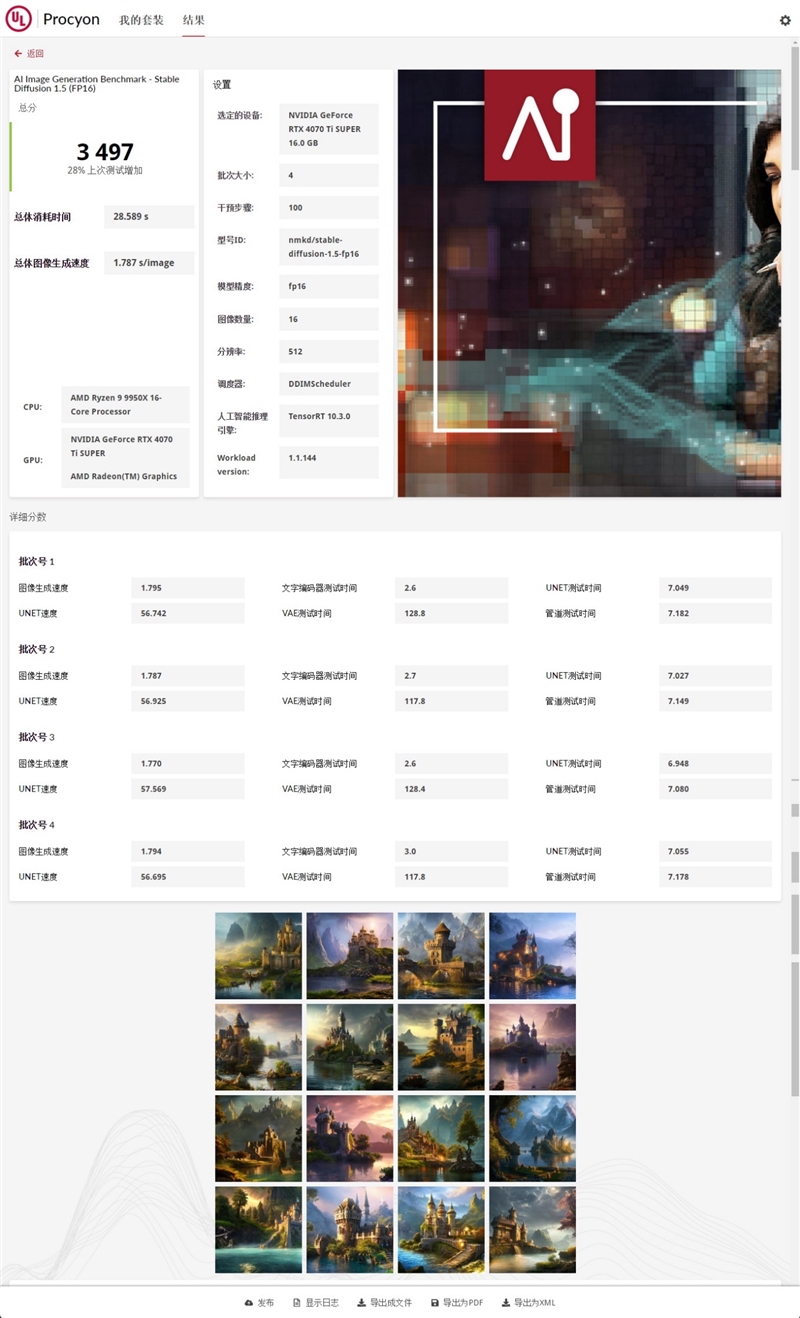Switch to the 我的套装 tab
The width and height of the screenshot is (800, 1318).
pyautogui.click(x=140, y=19)
